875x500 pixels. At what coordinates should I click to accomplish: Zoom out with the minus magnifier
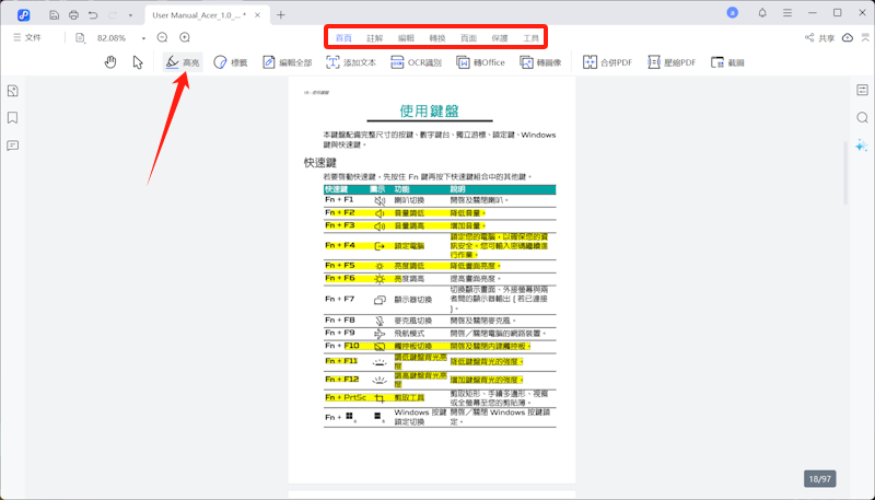(x=162, y=37)
